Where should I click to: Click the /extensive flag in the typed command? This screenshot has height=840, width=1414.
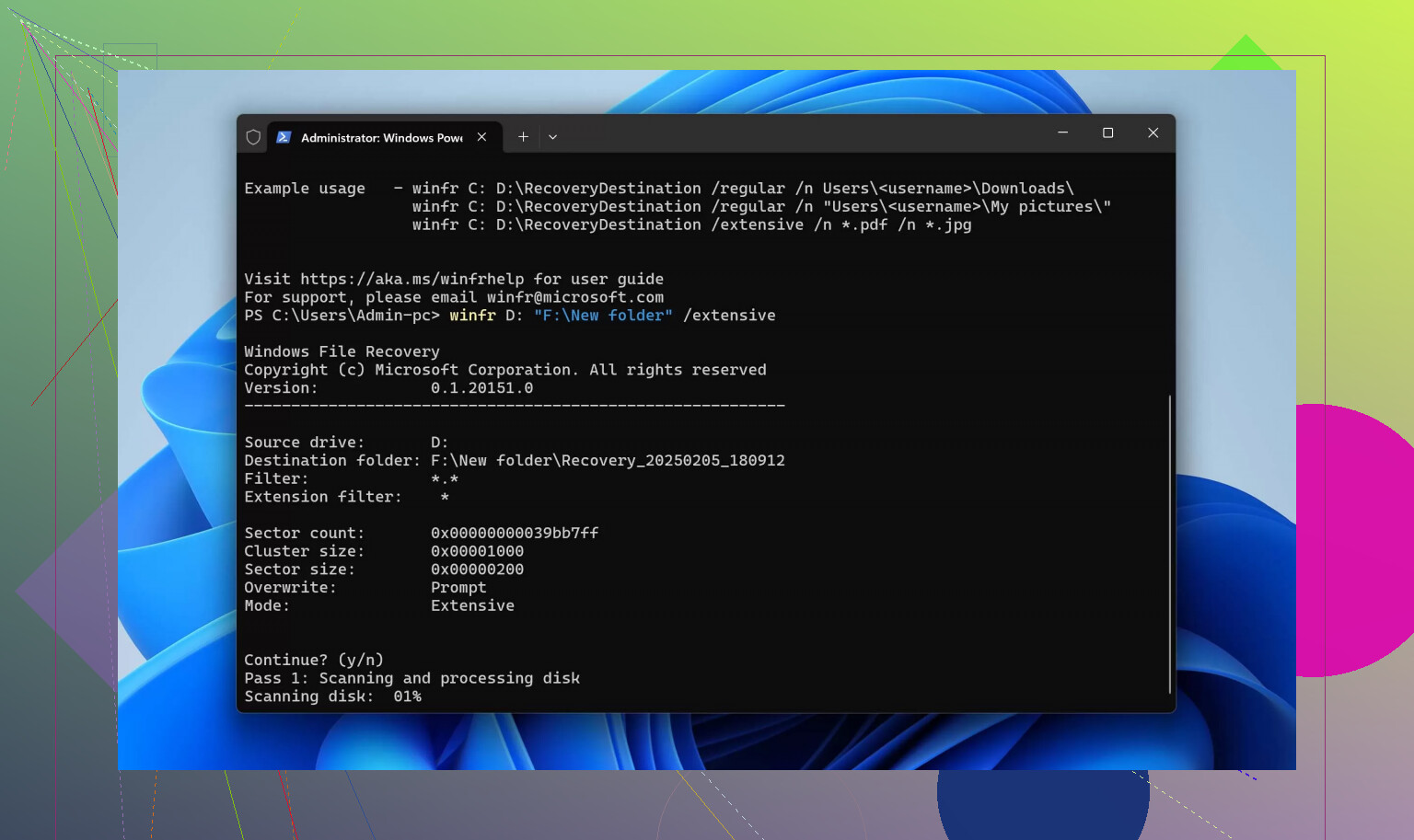coord(729,316)
